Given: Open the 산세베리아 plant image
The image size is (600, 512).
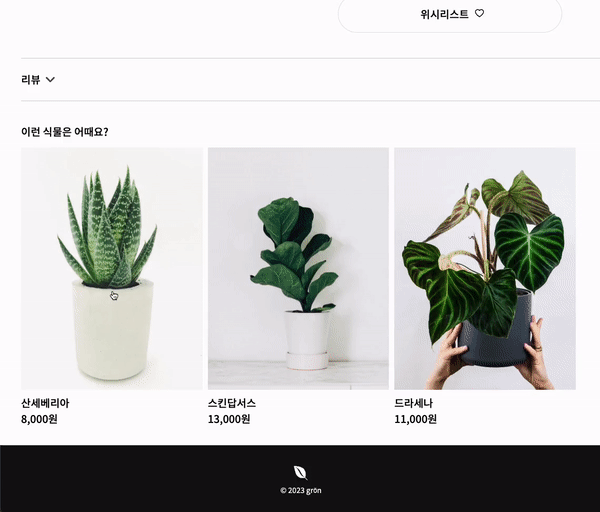Looking at the screenshot, I should click(112, 269).
